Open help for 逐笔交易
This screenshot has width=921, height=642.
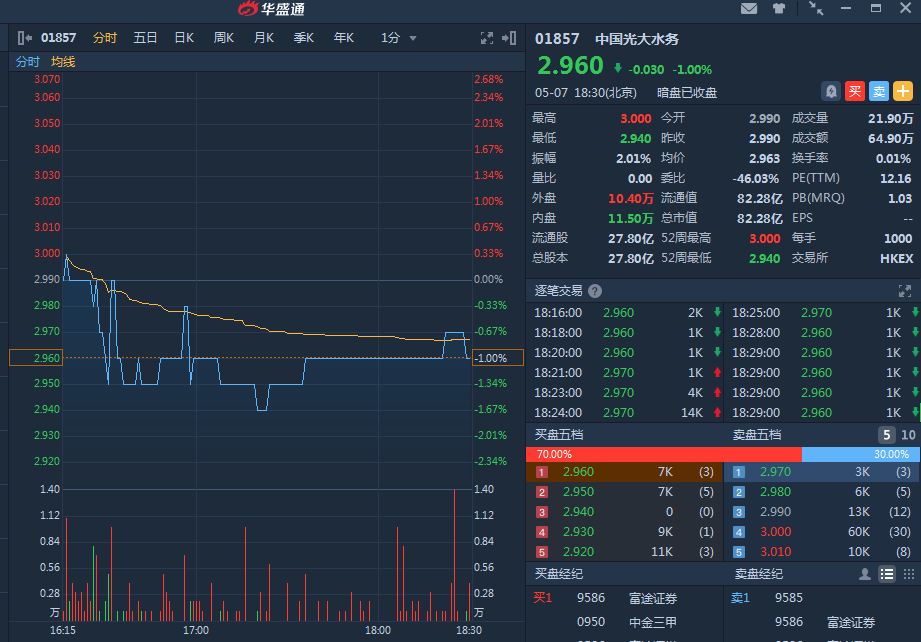coord(594,291)
